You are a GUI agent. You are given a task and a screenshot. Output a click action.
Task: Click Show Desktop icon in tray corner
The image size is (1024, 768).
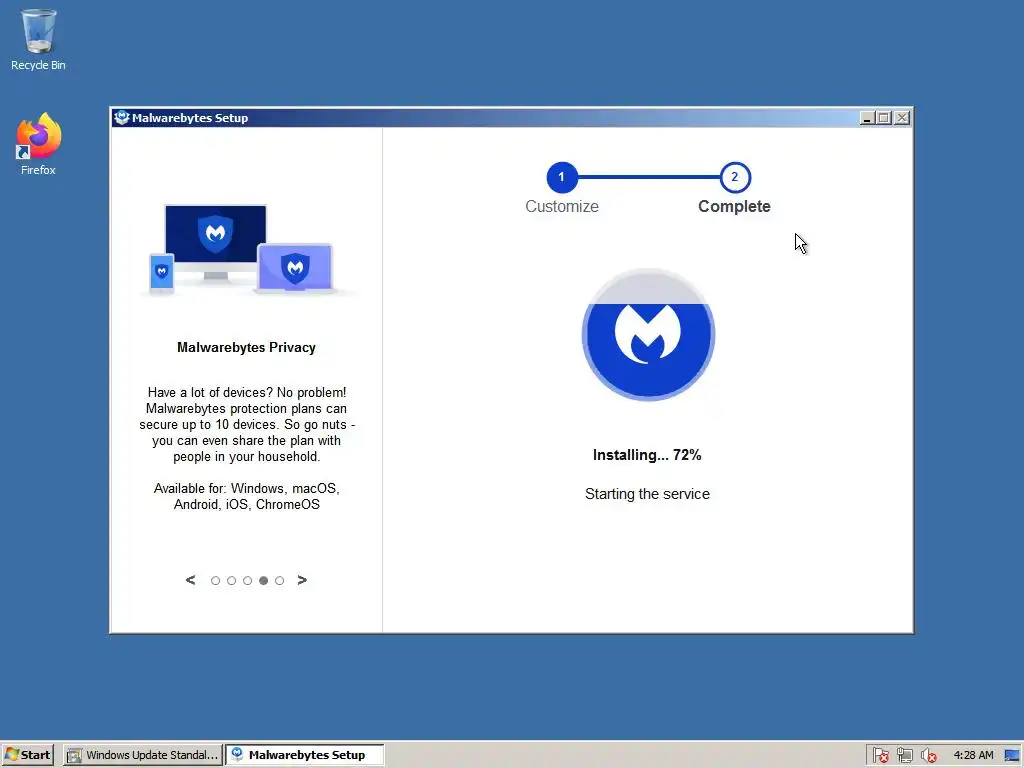coord(1012,756)
